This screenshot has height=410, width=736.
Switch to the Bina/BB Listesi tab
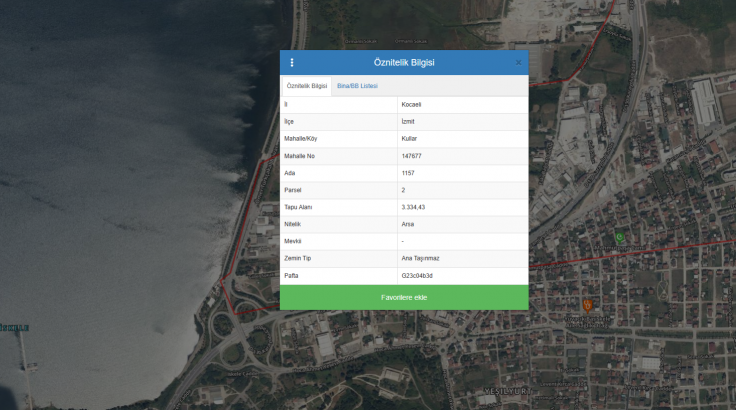(x=357, y=86)
